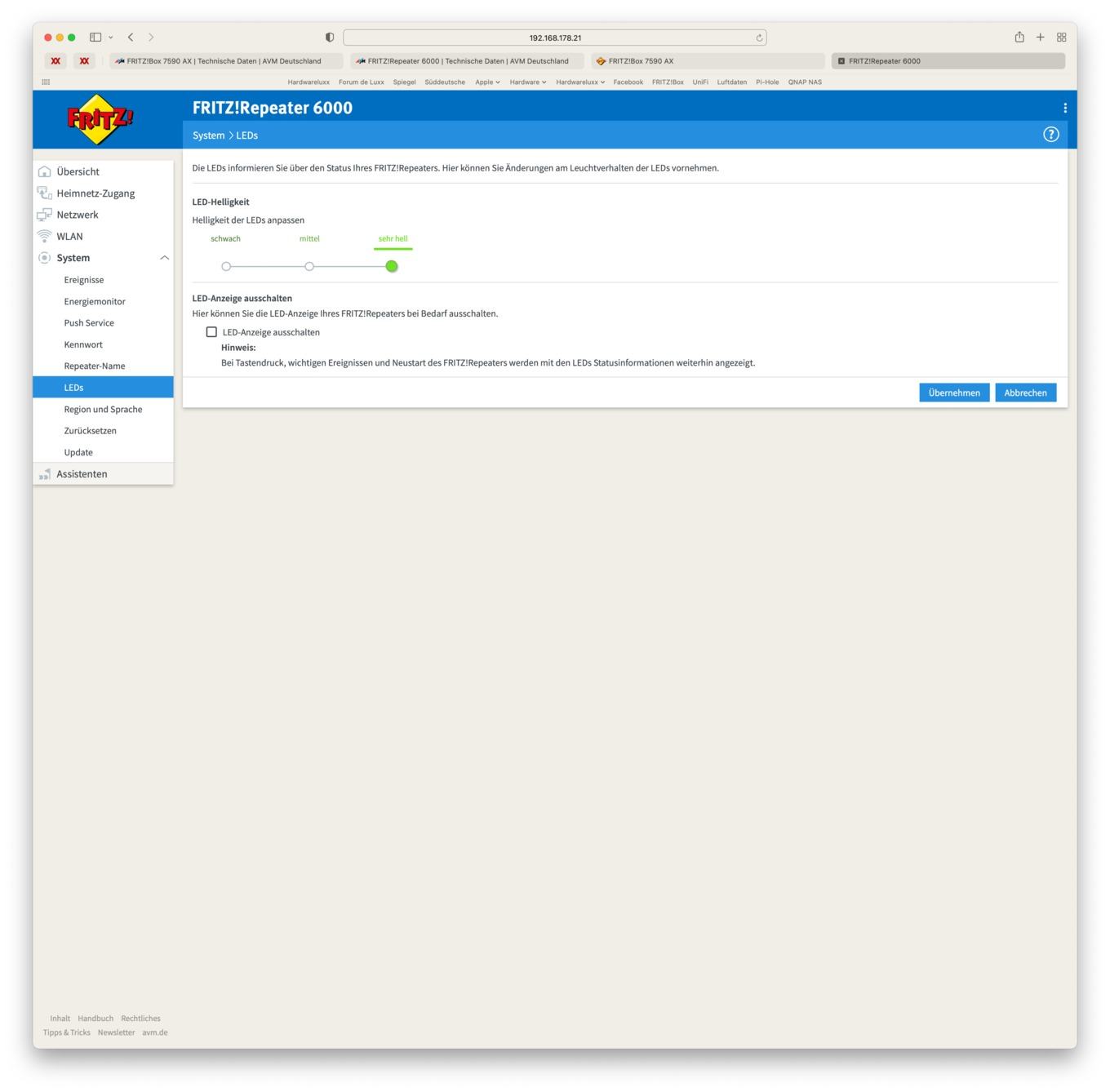Switch to FRITZ!Box 7590 AX Technische Daten tab
The image size is (1110, 1092).
(226, 61)
